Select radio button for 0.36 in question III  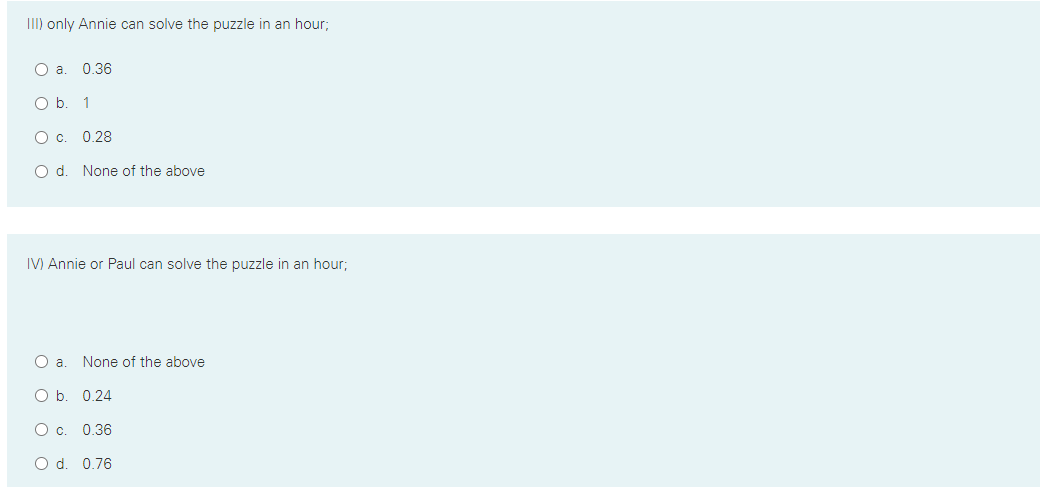pos(42,69)
